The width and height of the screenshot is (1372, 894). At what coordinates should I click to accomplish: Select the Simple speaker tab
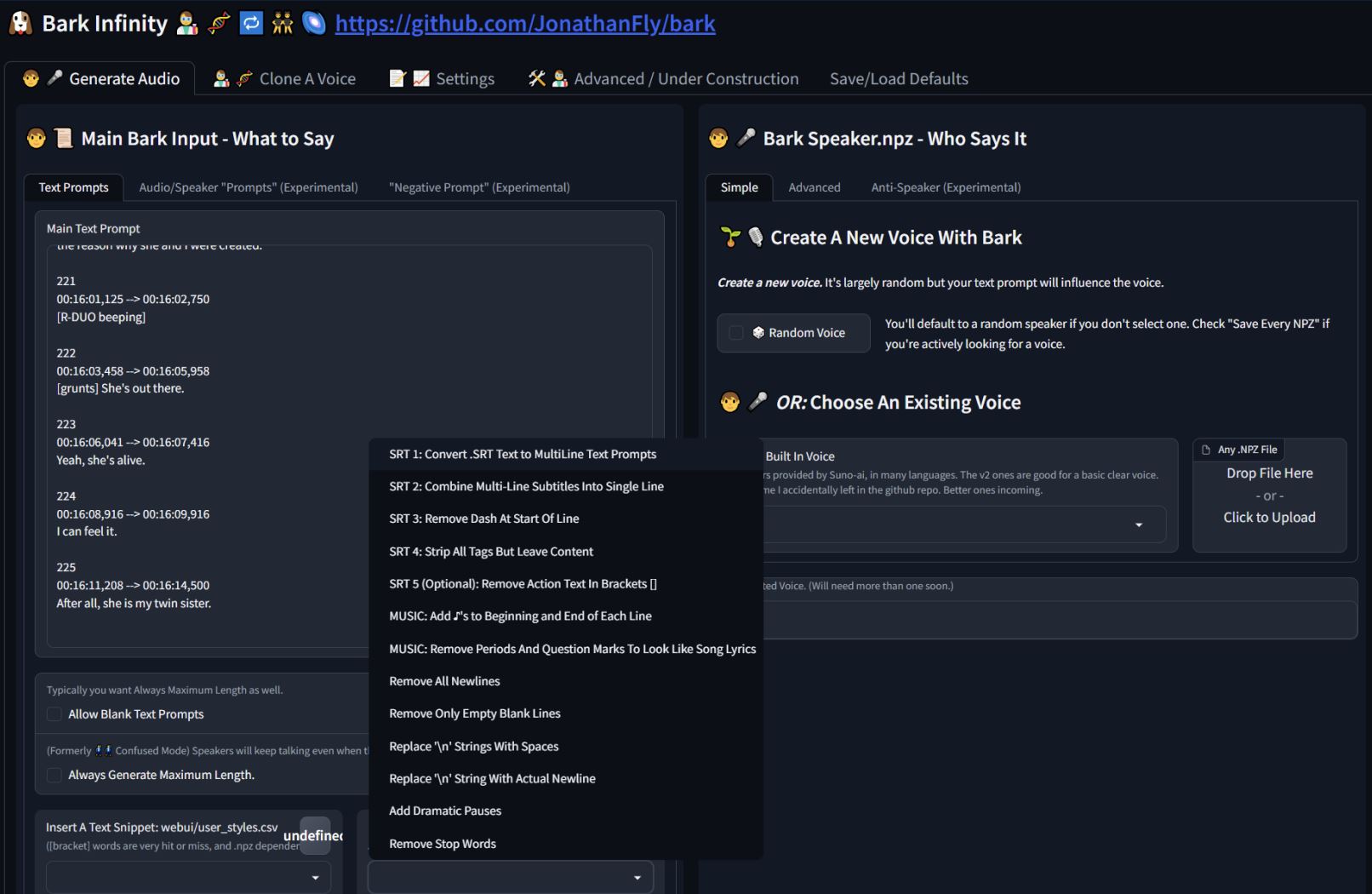pyautogui.click(x=739, y=187)
